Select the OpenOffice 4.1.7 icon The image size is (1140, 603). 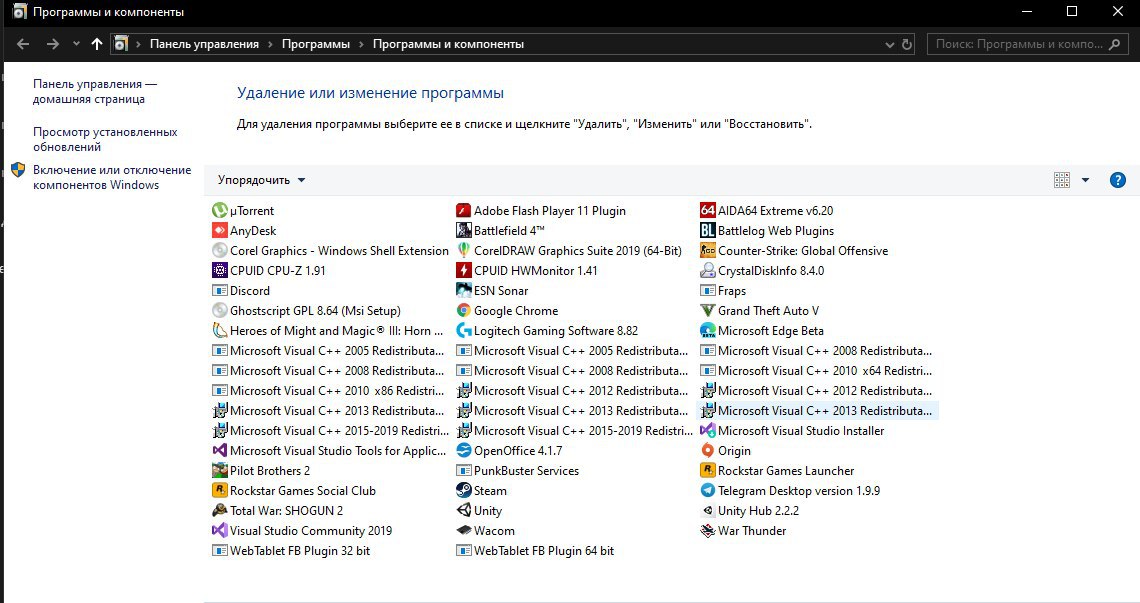[463, 450]
